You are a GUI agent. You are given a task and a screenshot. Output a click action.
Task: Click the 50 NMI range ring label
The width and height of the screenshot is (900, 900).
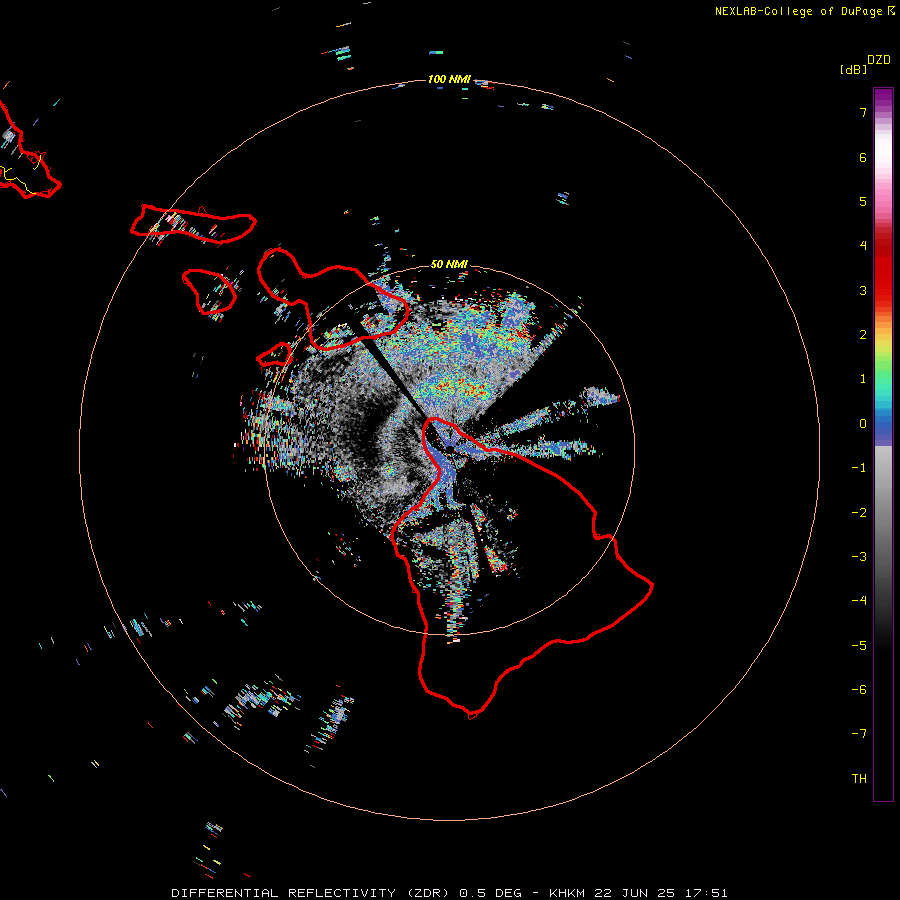click(x=449, y=264)
